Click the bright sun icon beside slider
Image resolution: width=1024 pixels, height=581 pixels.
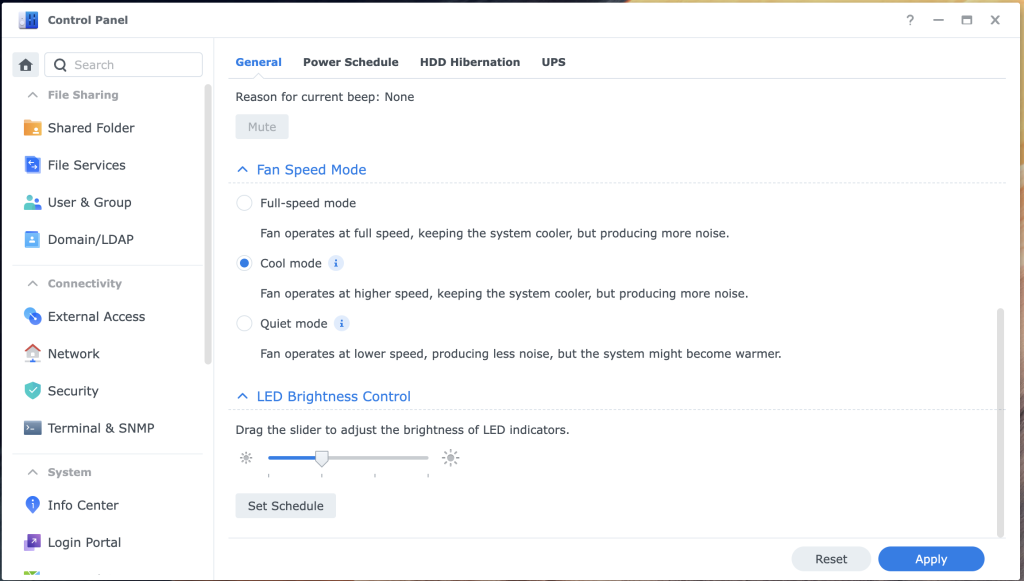click(451, 458)
